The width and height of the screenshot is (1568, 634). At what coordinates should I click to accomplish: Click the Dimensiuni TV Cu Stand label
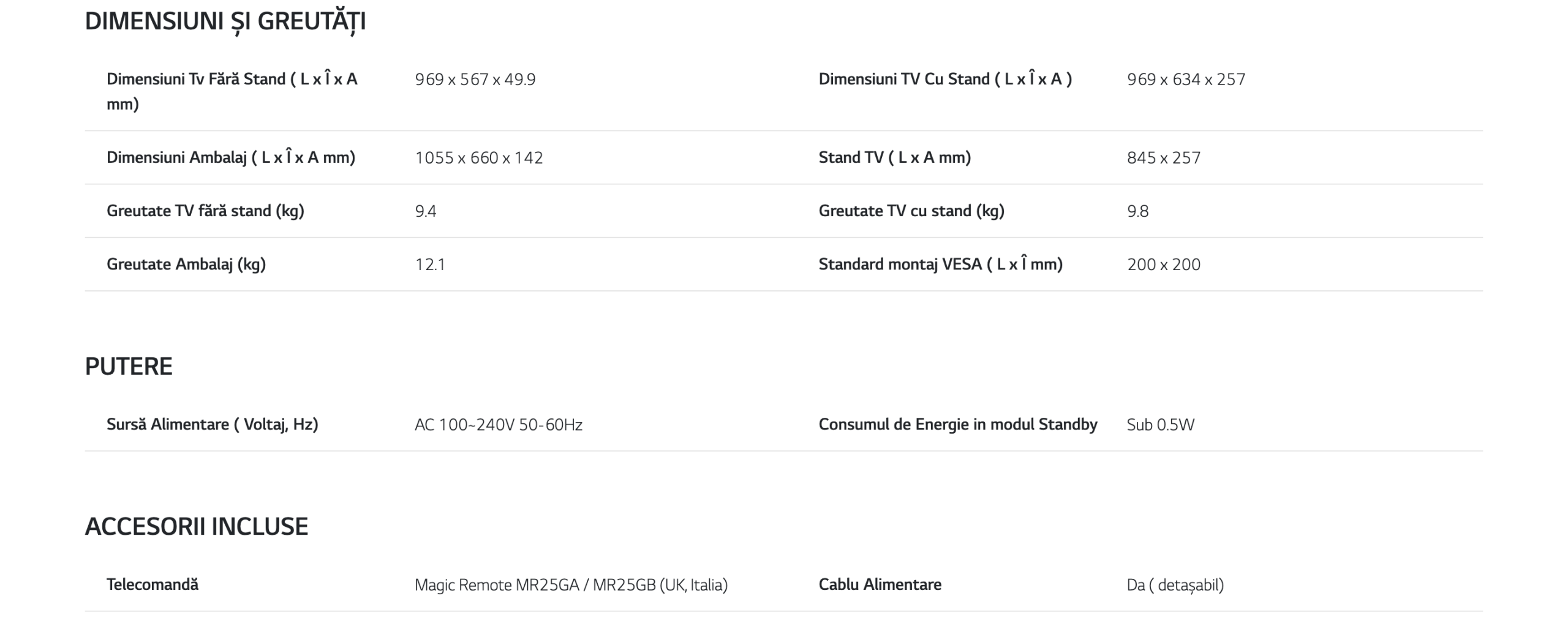[944, 79]
